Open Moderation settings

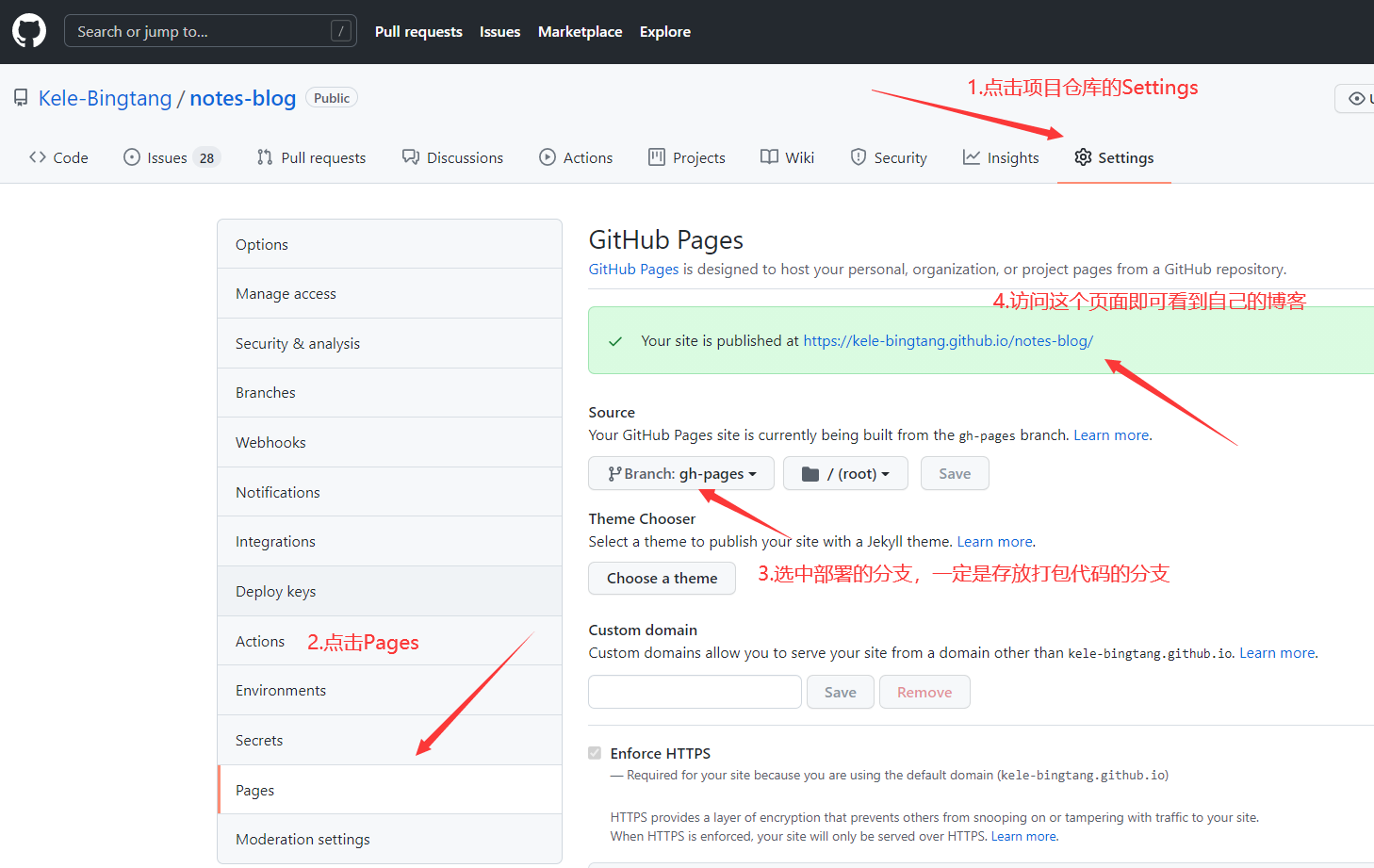coord(389,839)
